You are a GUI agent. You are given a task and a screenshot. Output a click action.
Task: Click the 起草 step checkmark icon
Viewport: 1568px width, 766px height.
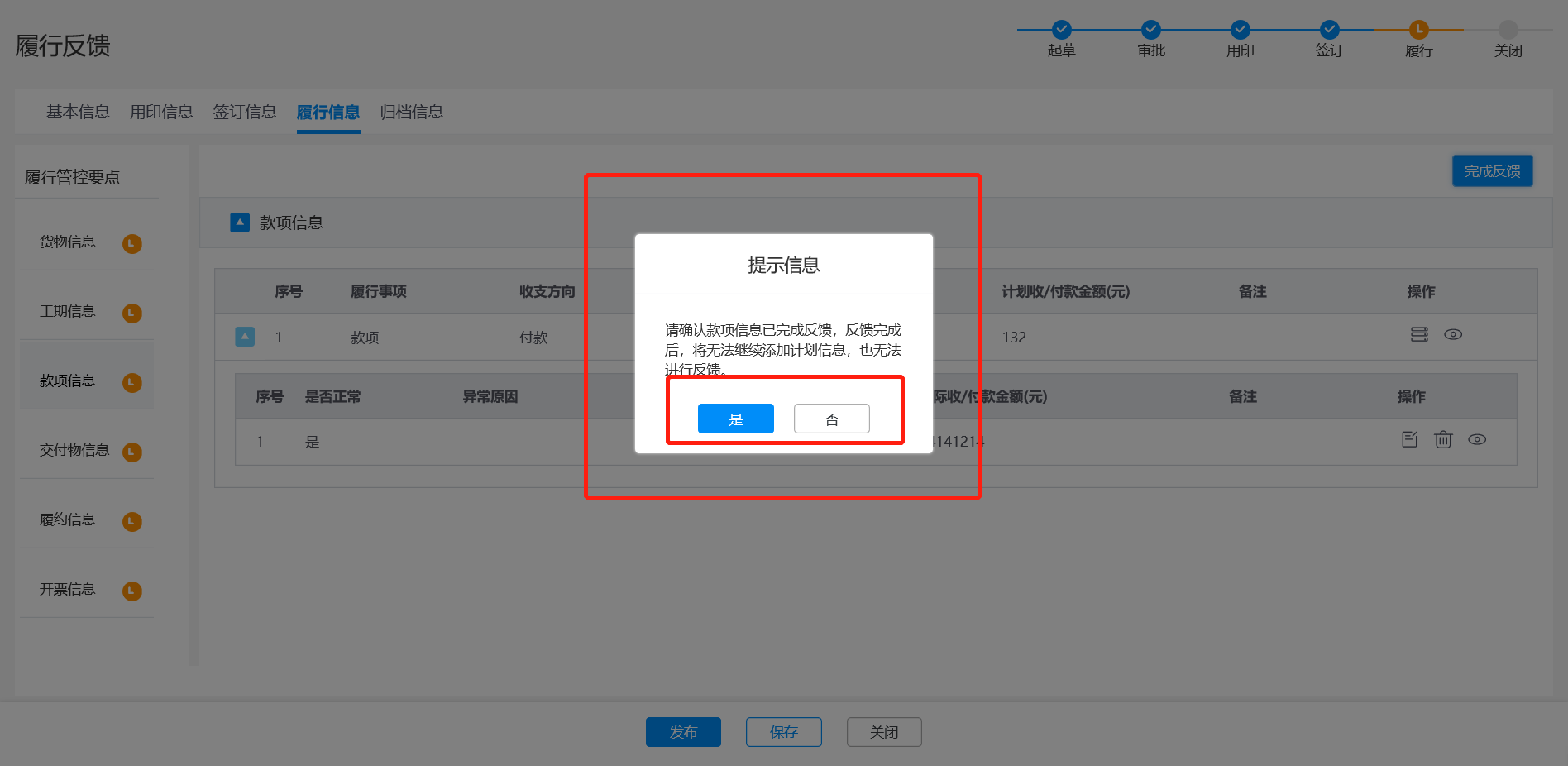click(x=1062, y=30)
